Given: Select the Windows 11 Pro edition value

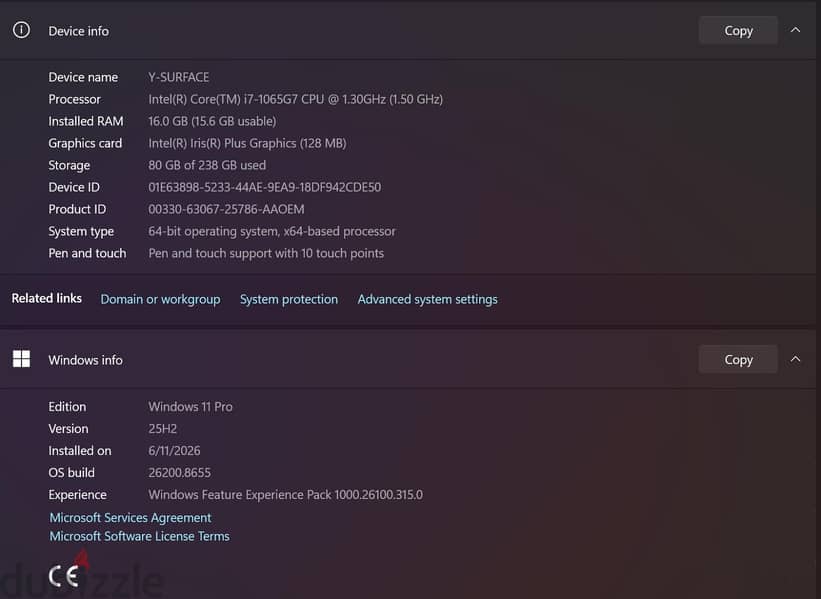Looking at the screenshot, I should 191,406.
